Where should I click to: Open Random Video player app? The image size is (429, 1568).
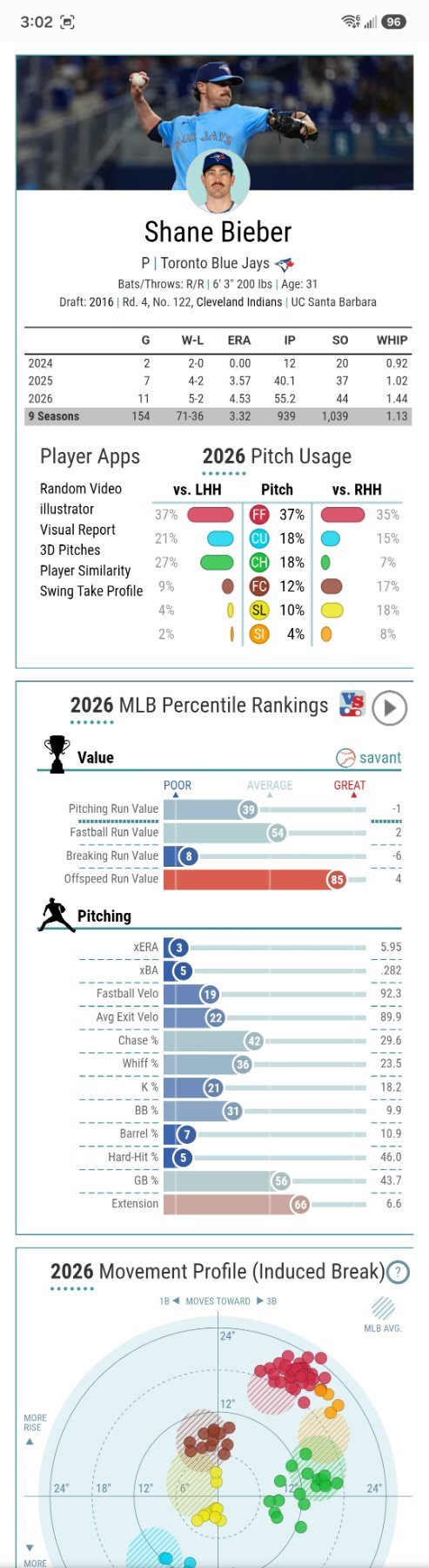81,489
